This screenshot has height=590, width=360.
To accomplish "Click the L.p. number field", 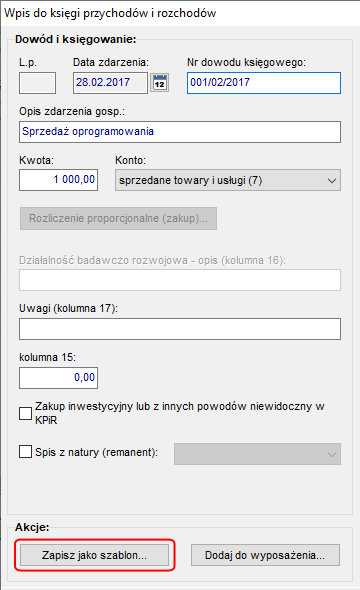I will click(x=38, y=83).
